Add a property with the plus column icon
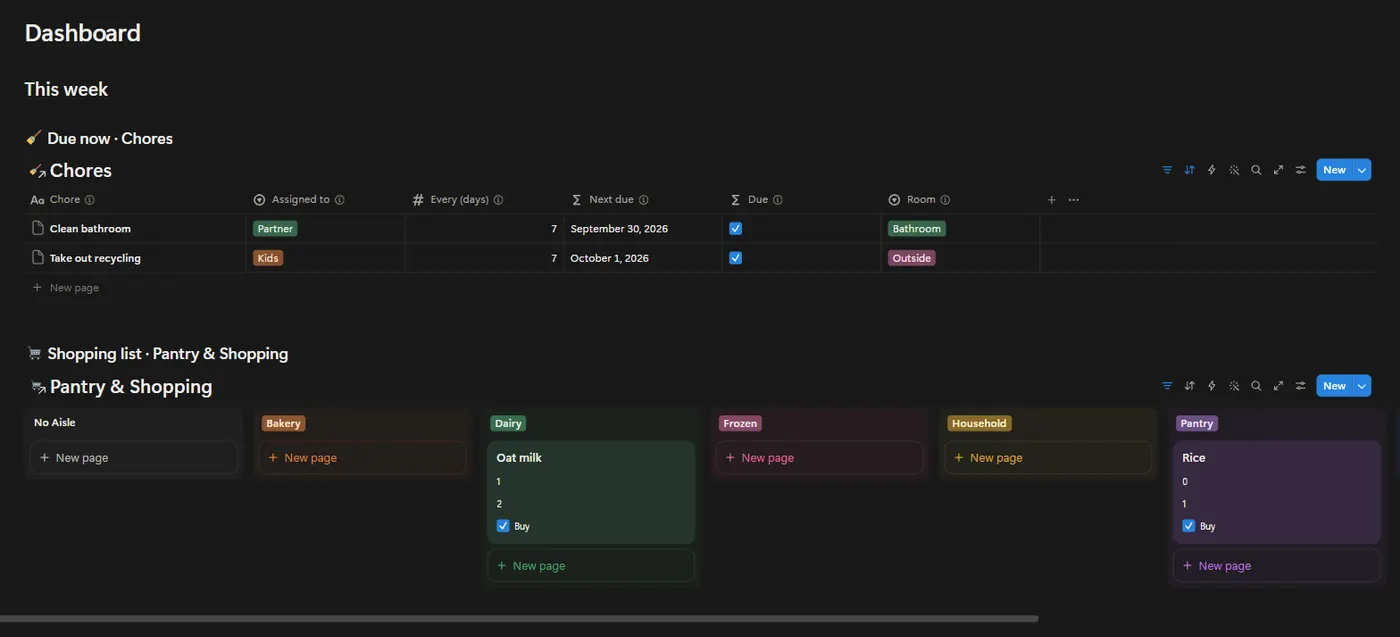Image resolution: width=1400 pixels, height=637 pixels. pos(1051,200)
